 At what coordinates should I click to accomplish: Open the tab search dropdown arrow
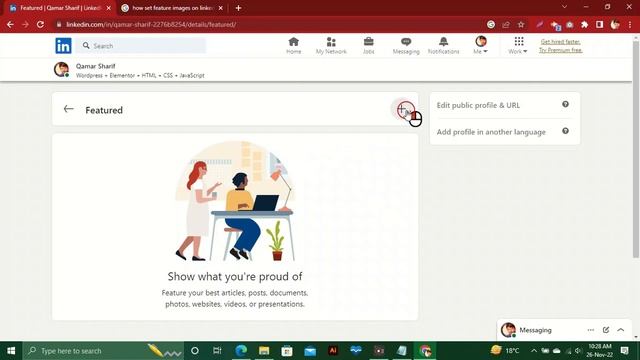click(x=564, y=7)
